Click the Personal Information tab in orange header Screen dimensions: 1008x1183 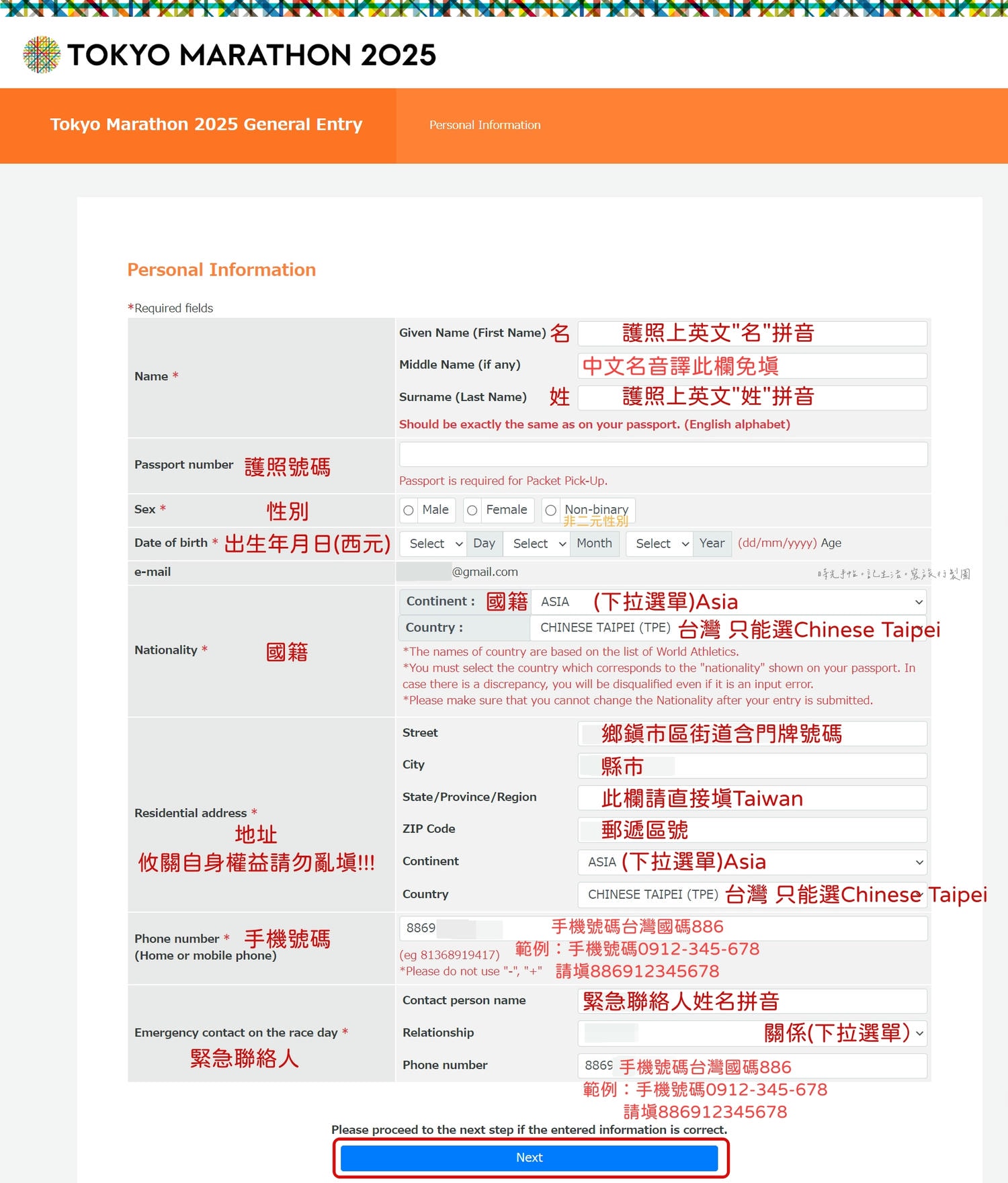(485, 125)
